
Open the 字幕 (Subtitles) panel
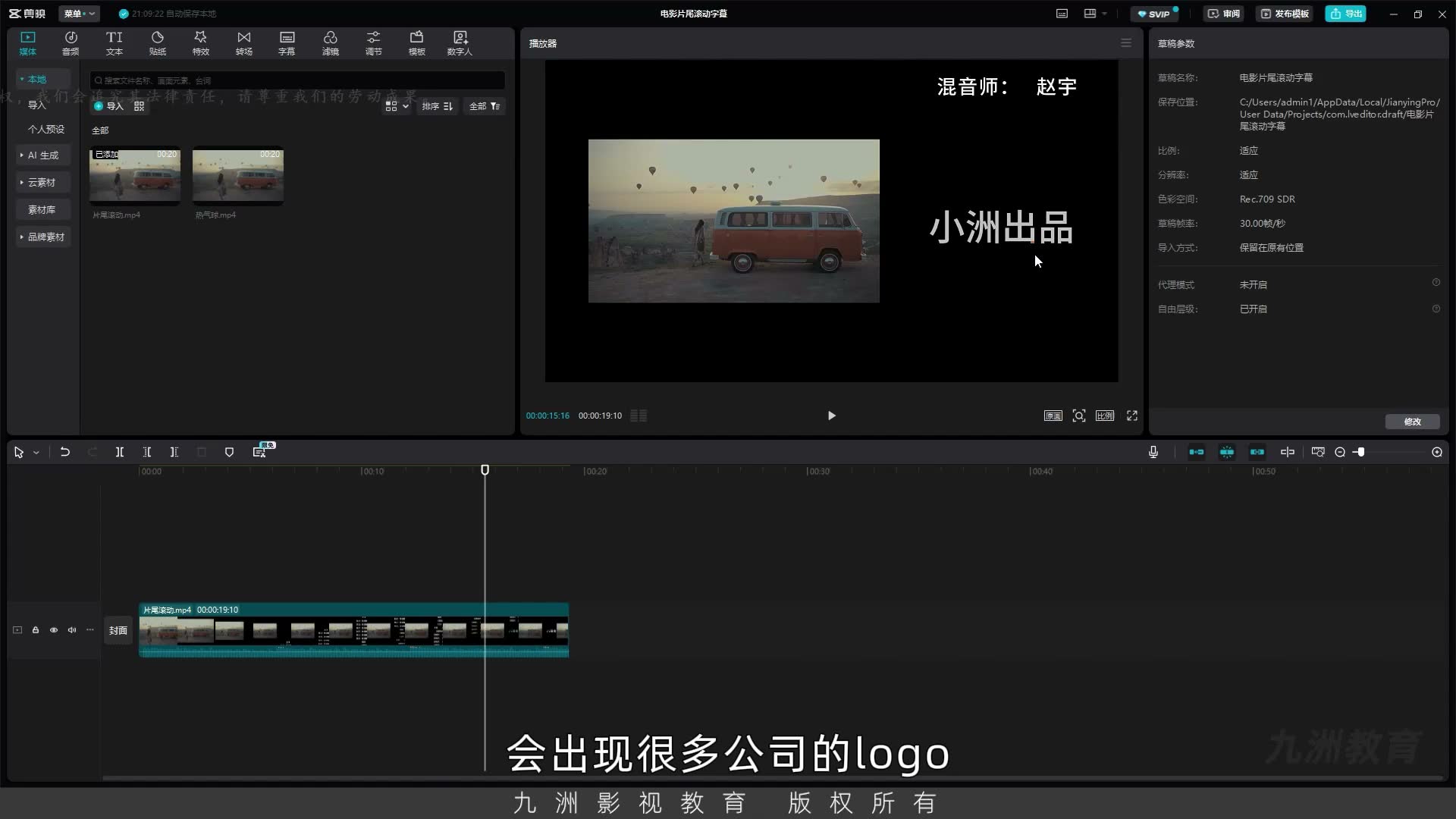287,43
